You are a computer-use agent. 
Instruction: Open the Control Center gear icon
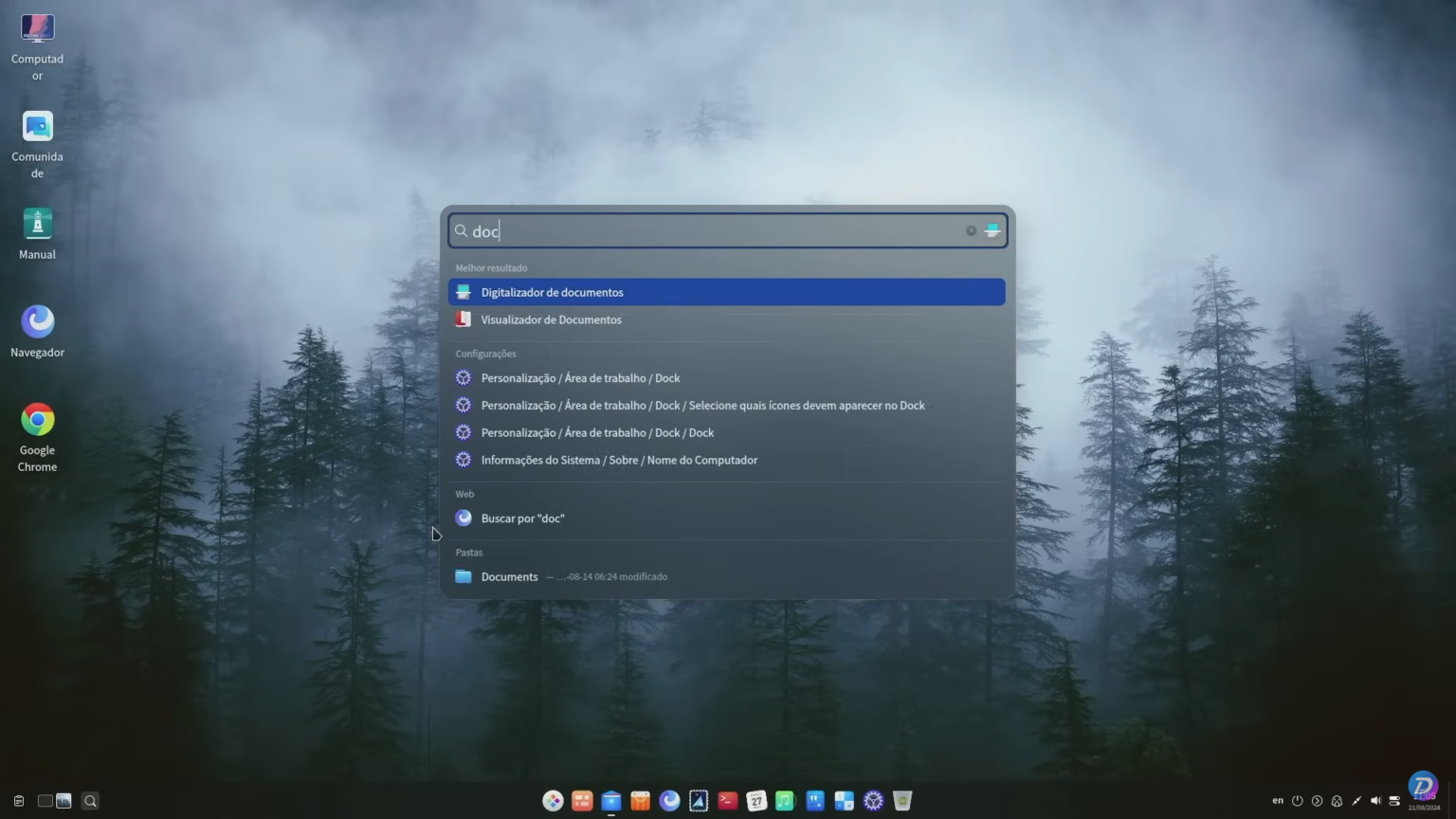pyautogui.click(x=872, y=801)
